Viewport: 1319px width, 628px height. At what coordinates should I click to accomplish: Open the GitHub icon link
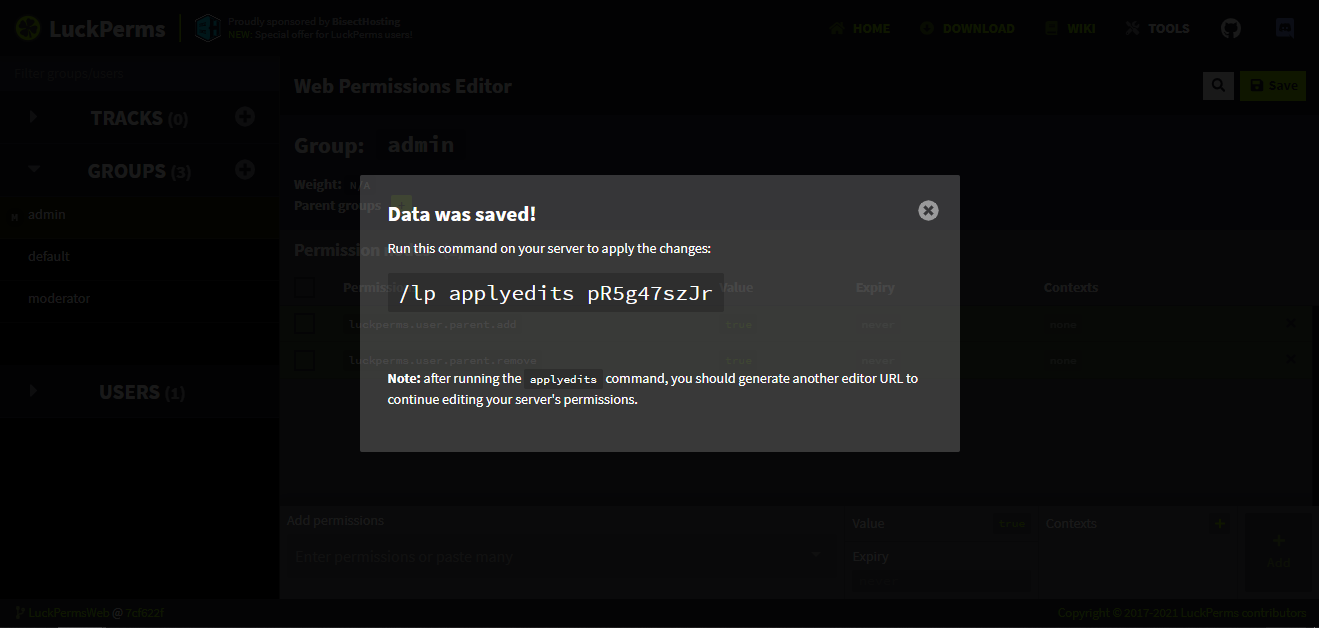pos(1231,28)
